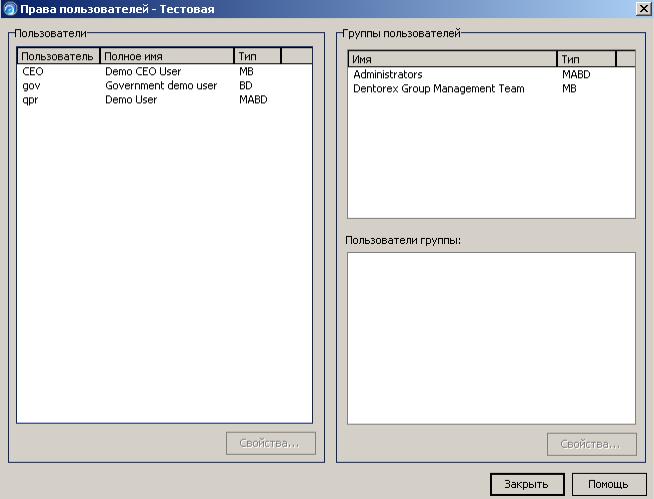Select the CEO user row
This screenshot has height=499, width=654.
coord(164,71)
